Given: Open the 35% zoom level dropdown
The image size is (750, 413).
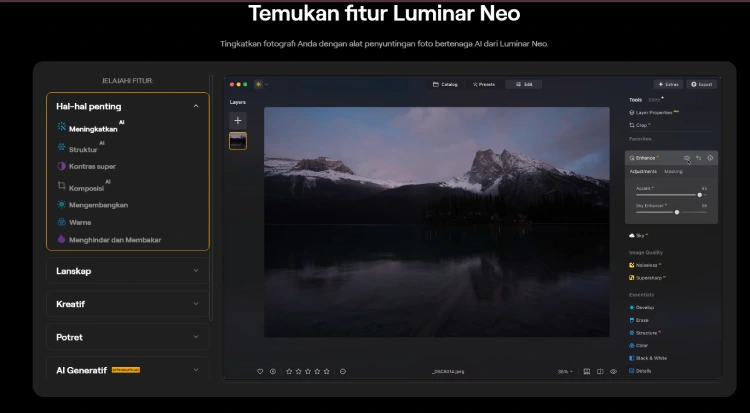Looking at the screenshot, I should 565,371.
